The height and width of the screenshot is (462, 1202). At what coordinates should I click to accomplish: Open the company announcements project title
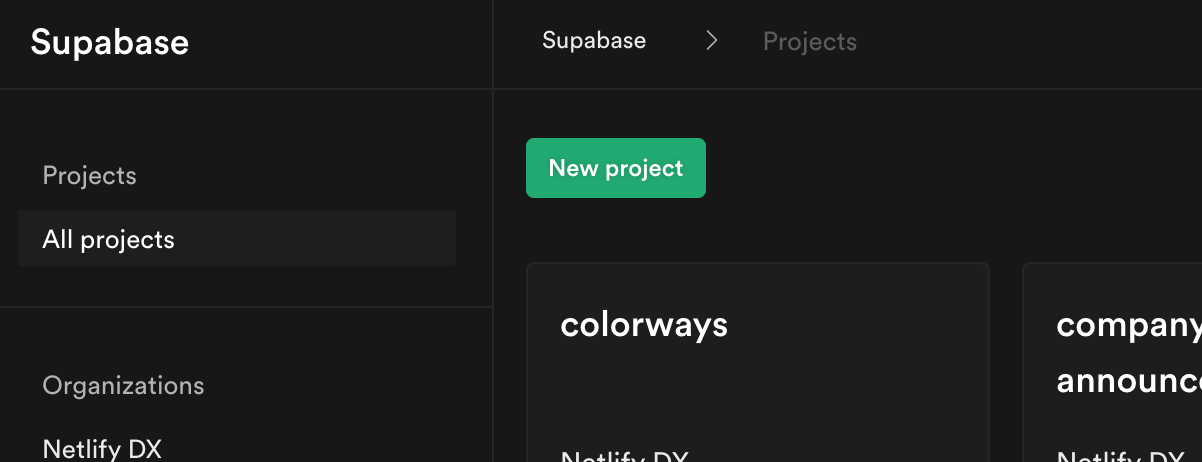tap(1128, 325)
